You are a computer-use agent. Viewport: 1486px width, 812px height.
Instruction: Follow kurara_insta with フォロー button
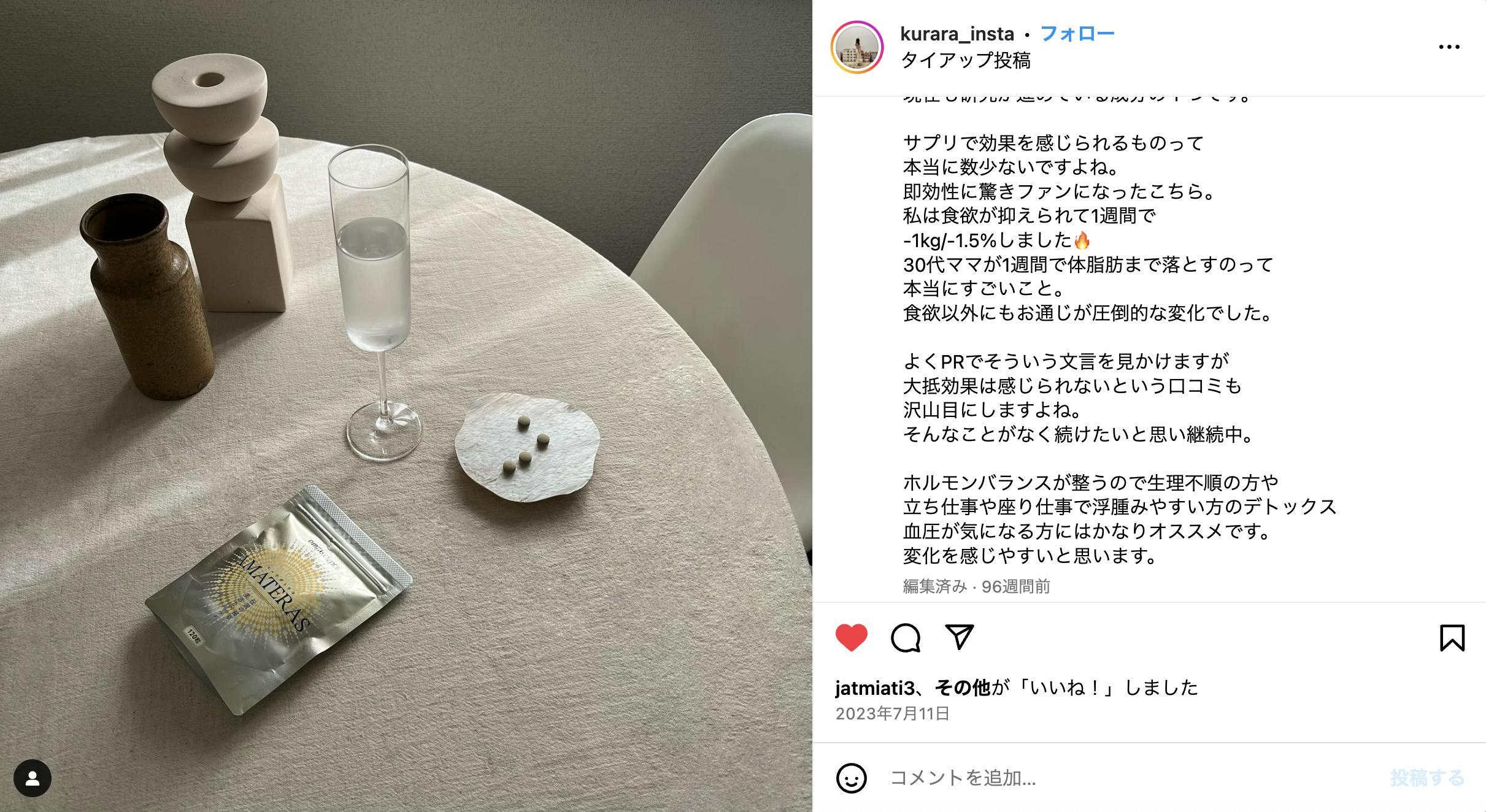pos(1077,34)
